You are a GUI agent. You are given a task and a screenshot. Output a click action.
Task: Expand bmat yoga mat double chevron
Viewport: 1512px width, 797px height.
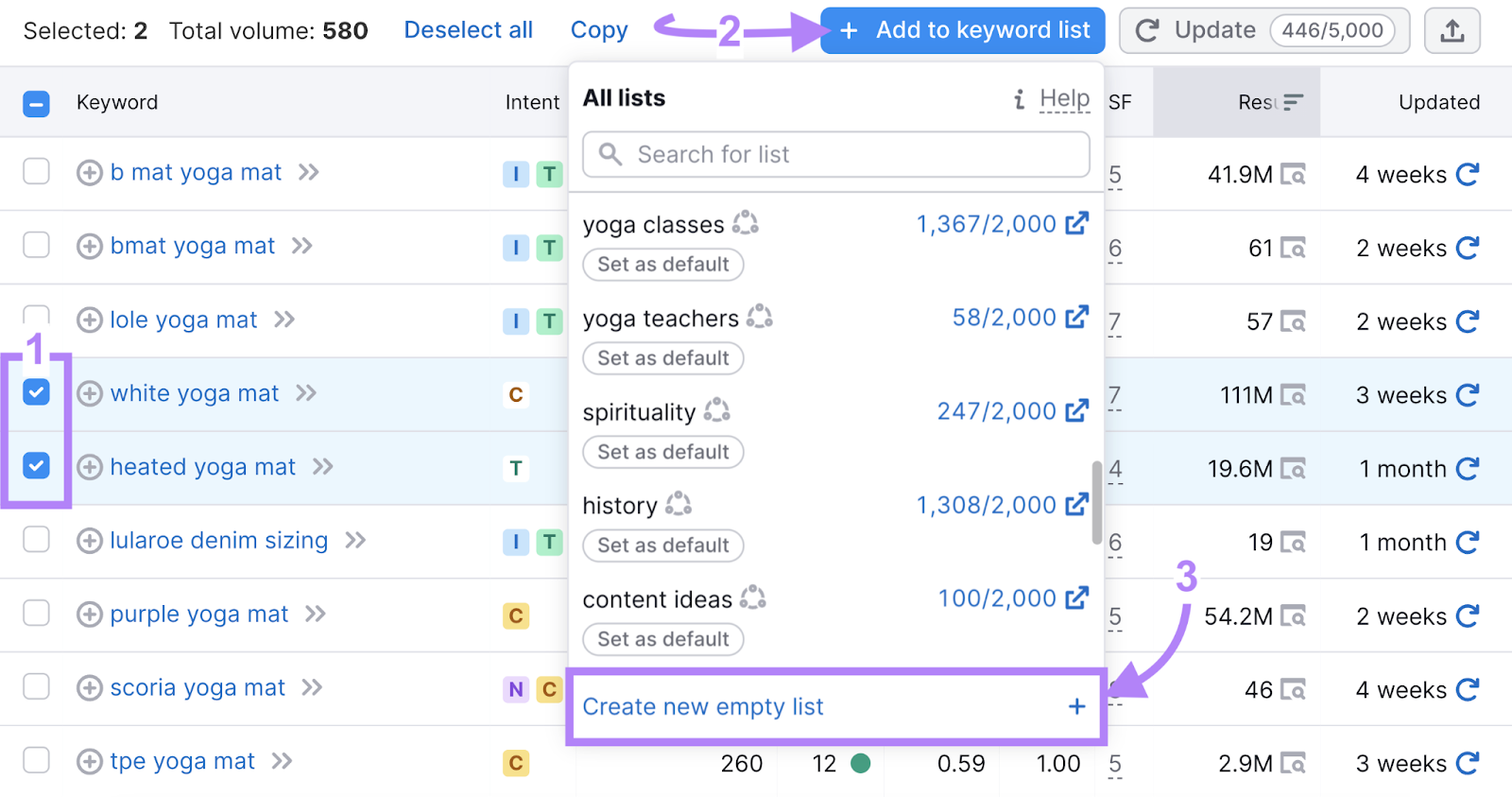click(x=302, y=246)
